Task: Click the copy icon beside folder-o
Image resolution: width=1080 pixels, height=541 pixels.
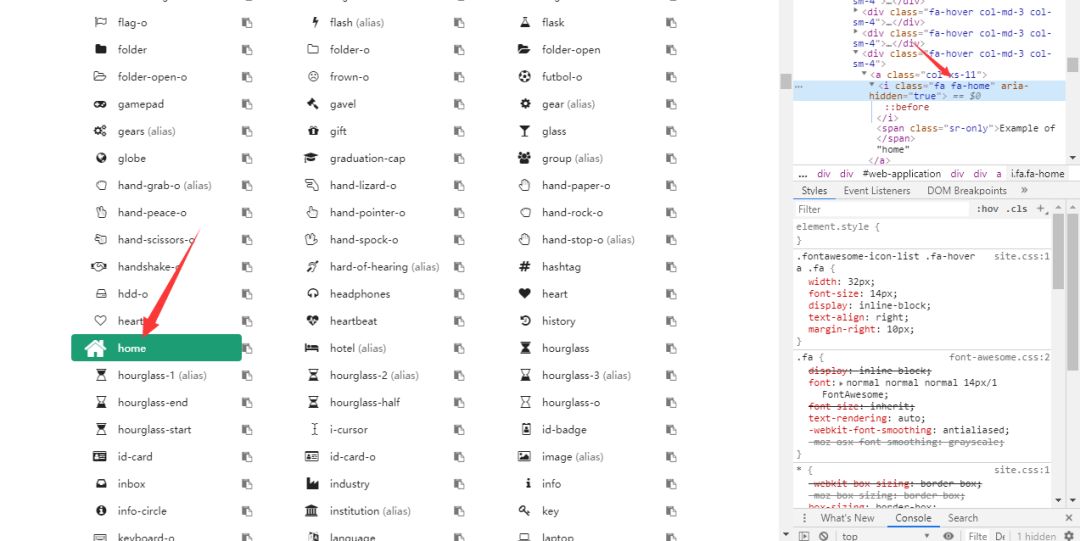Action: tap(459, 50)
